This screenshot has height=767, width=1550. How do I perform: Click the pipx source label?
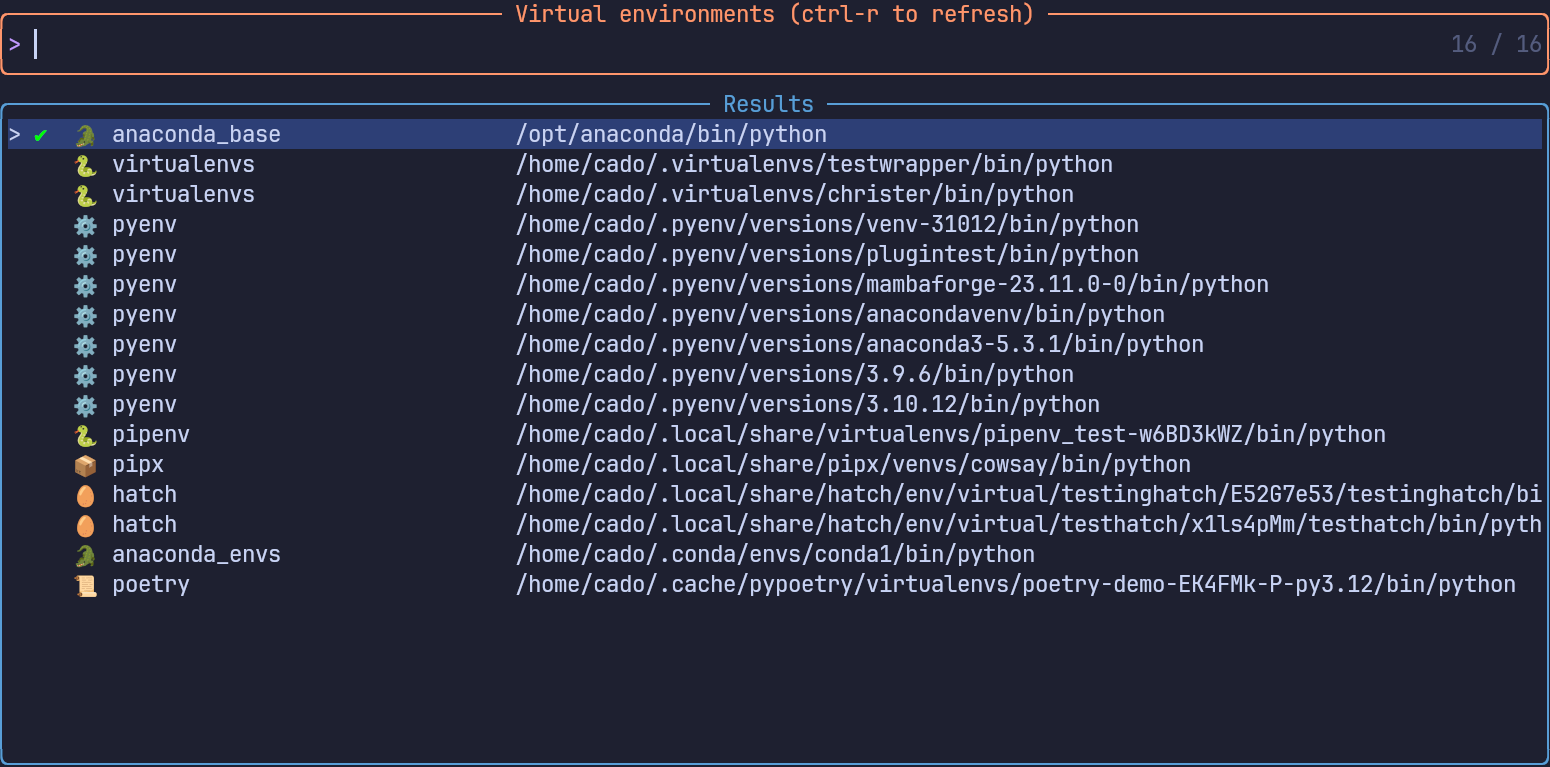coord(138,465)
